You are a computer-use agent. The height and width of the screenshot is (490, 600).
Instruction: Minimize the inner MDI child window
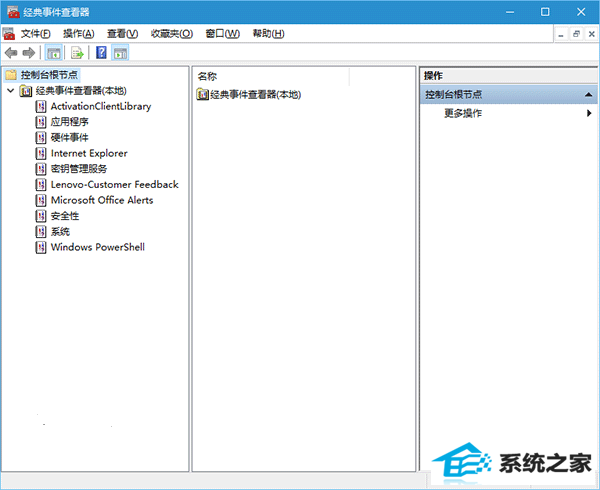click(x=561, y=34)
